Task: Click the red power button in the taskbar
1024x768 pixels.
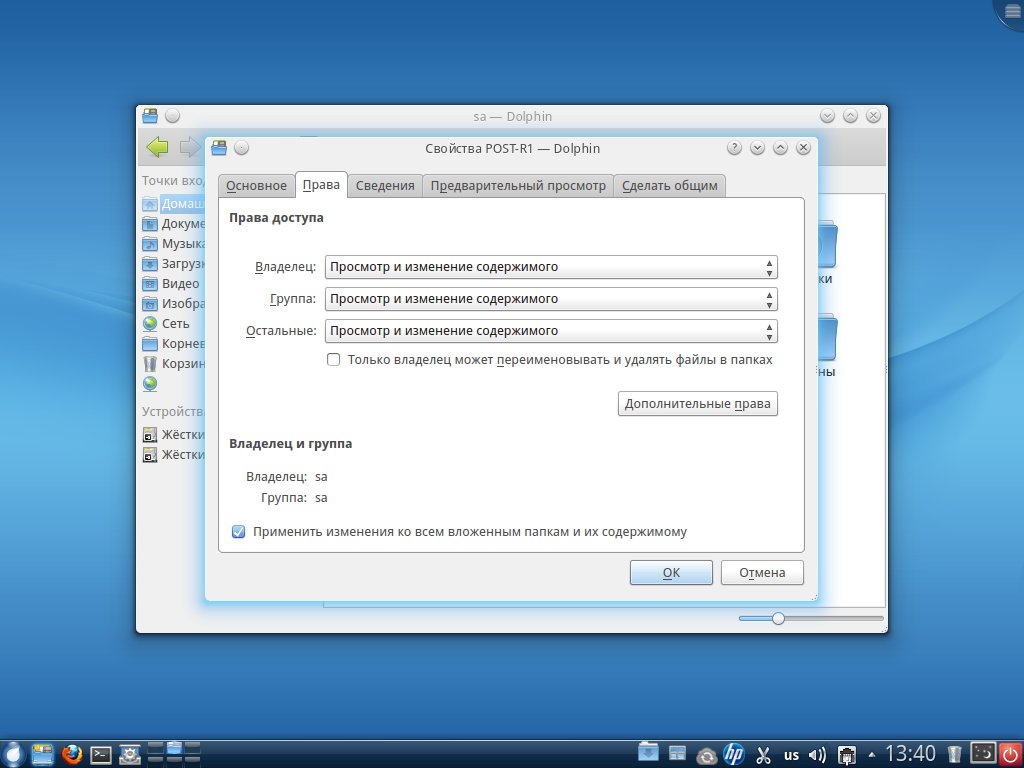Action: pos(1011,754)
